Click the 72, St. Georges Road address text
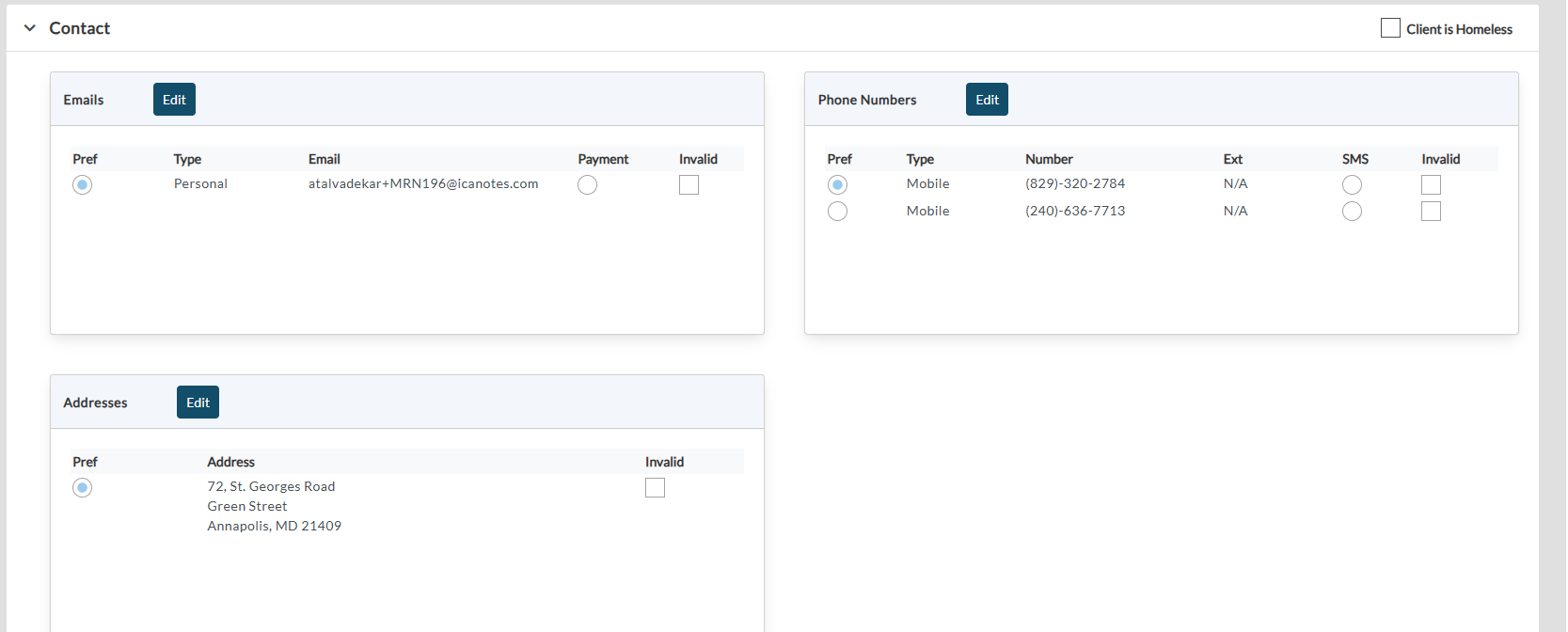Viewport: 1568px width, 632px height. click(x=271, y=487)
